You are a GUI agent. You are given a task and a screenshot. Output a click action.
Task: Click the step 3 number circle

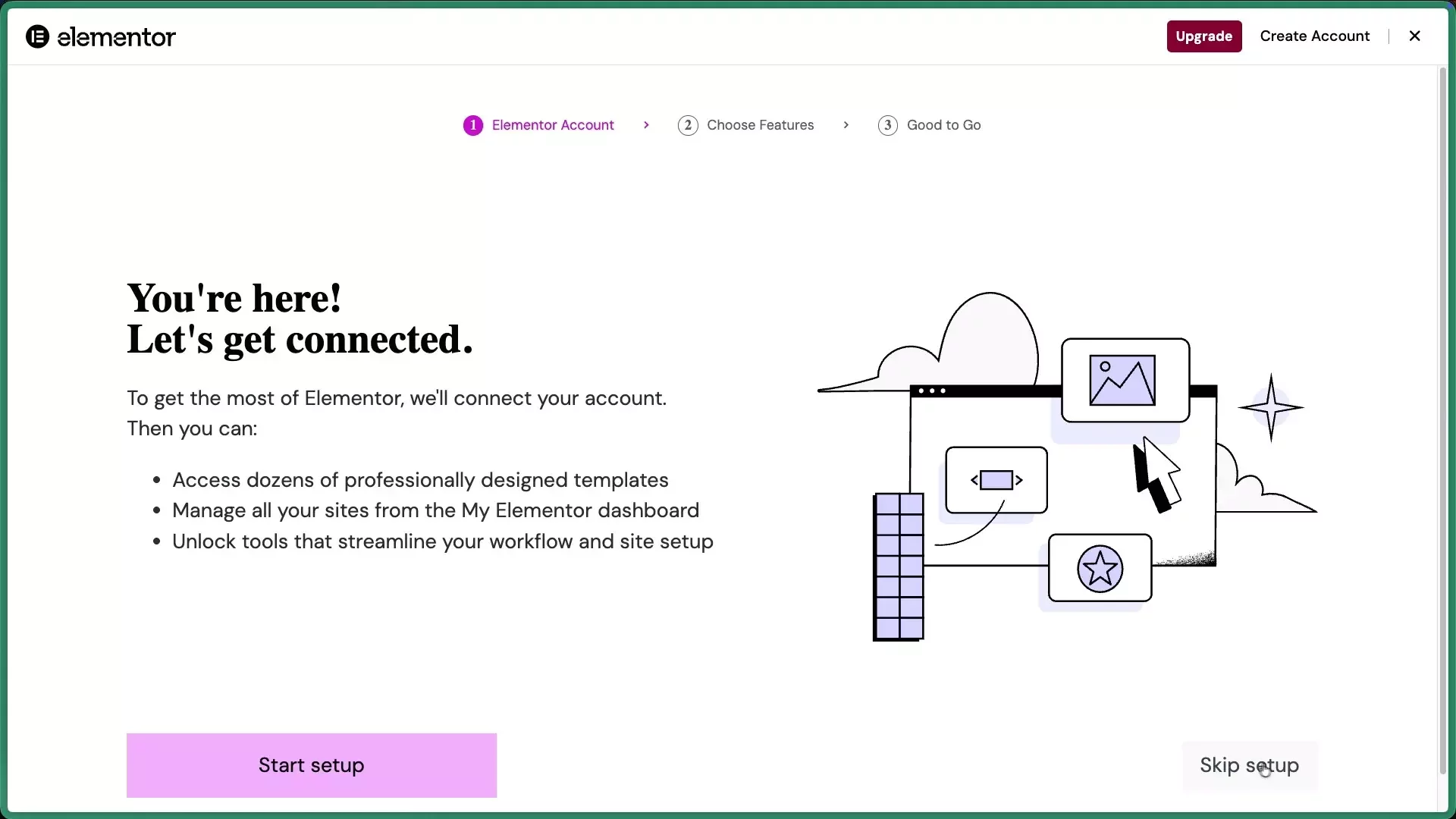pyautogui.click(x=887, y=125)
